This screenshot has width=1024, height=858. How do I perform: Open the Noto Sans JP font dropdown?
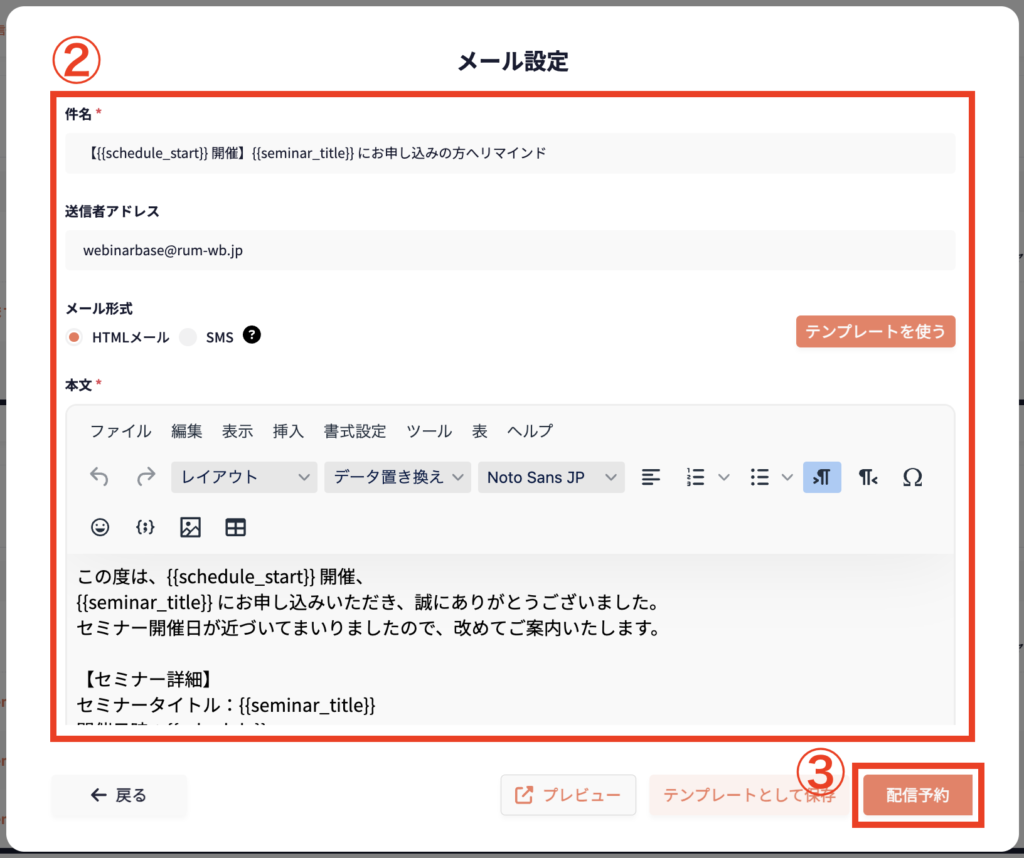pyautogui.click(x=551, y=477)
